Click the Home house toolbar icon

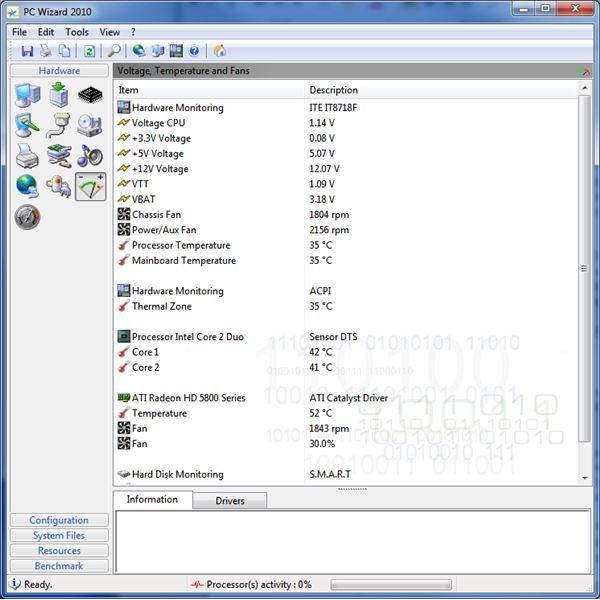[219, 51]
